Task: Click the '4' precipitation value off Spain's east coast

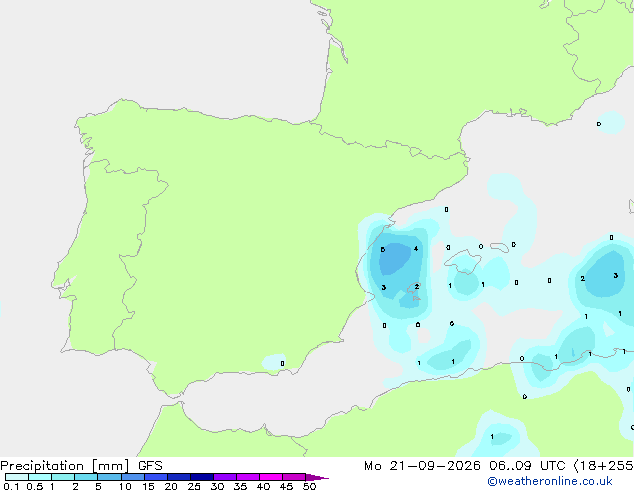Action: pos(416,249)
